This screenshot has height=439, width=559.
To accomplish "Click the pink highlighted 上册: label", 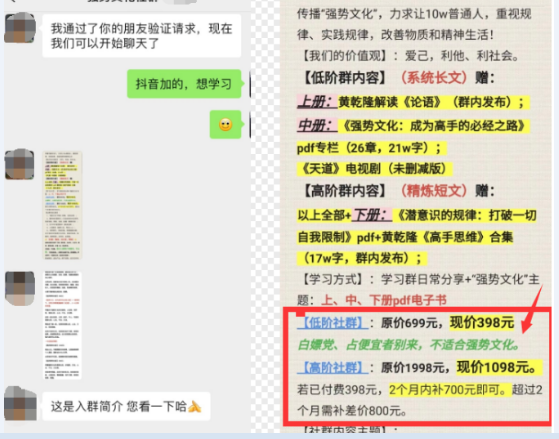I will [x=317, y=102].
